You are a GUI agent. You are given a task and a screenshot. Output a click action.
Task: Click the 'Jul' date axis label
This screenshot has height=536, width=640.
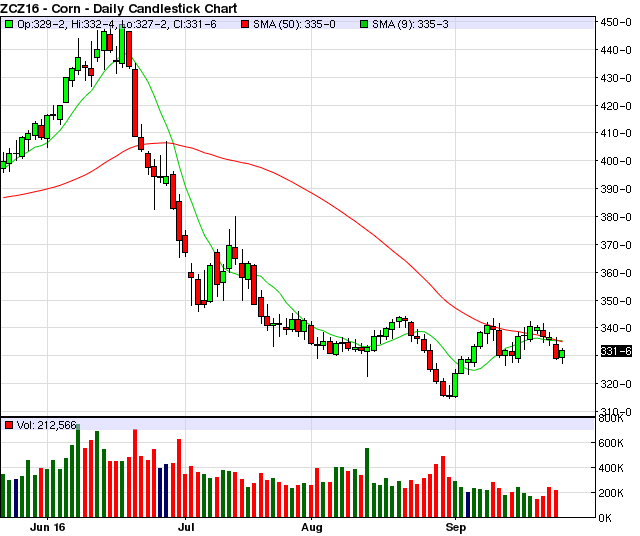(186, 527)
